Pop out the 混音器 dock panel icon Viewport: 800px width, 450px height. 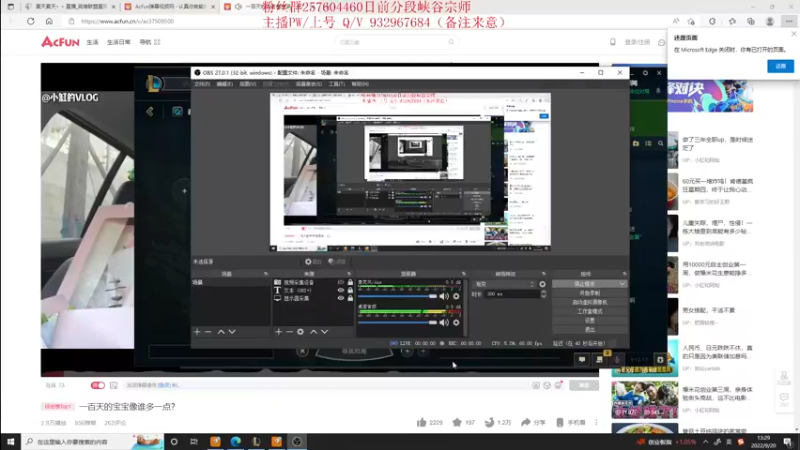coord(463,274)
